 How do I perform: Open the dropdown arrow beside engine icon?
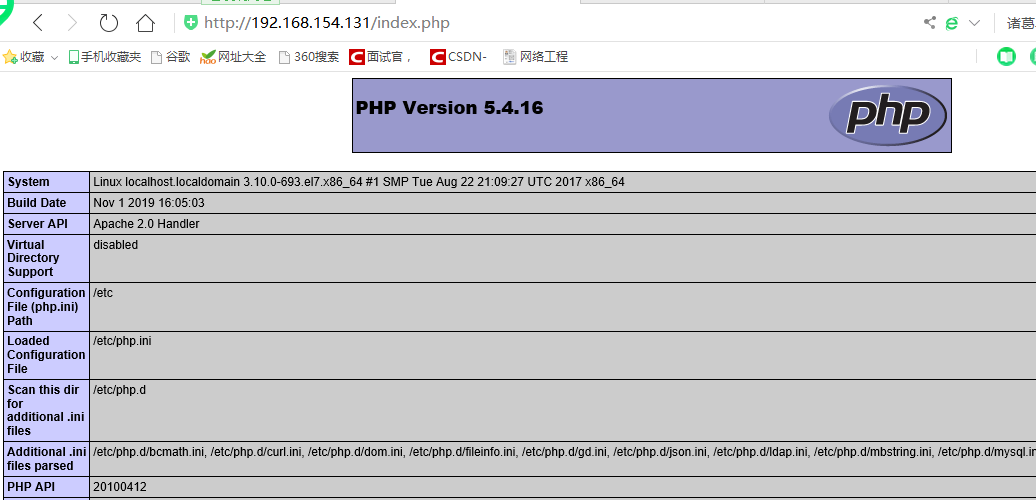(x=974, y=23)
